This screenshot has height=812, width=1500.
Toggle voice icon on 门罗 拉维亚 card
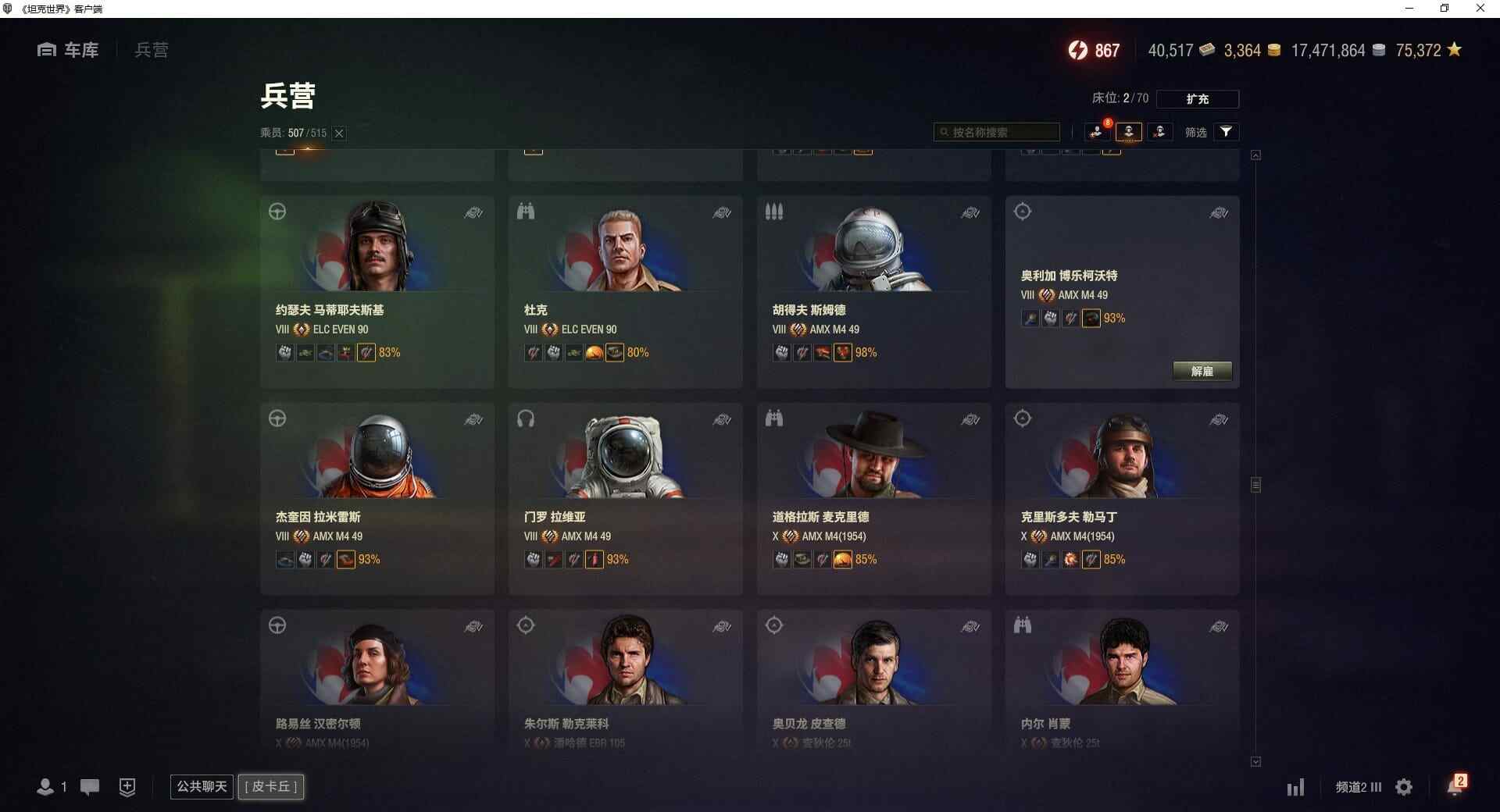point(722,419)
